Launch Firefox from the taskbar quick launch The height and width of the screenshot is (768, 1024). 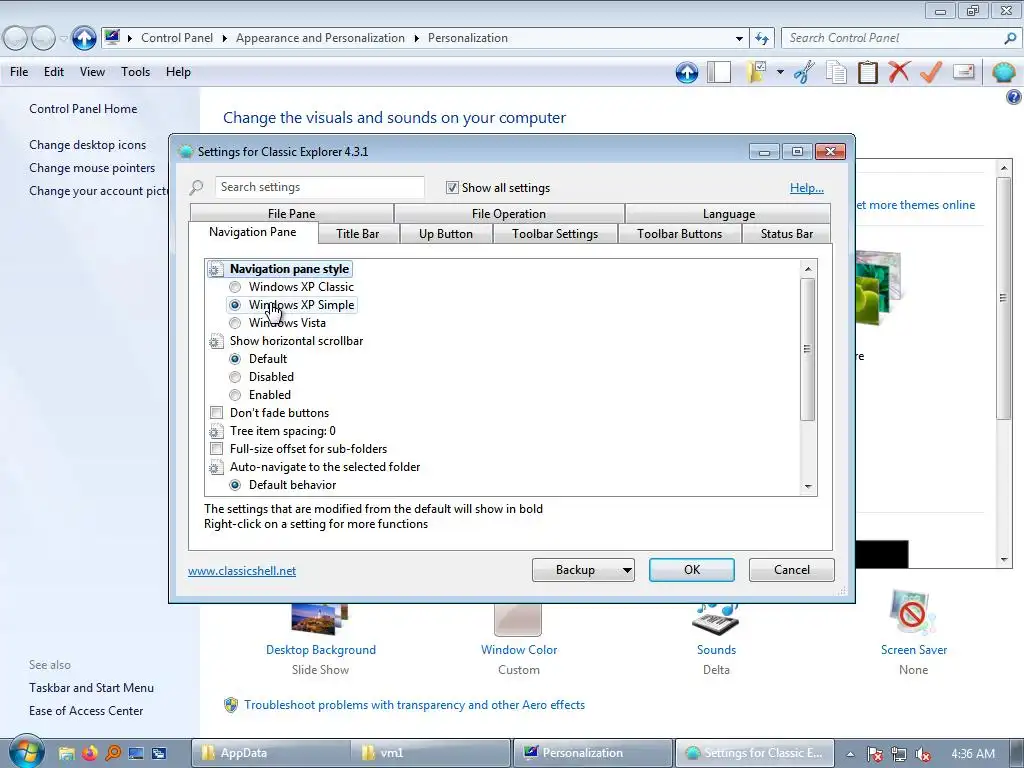pos(89,753)
